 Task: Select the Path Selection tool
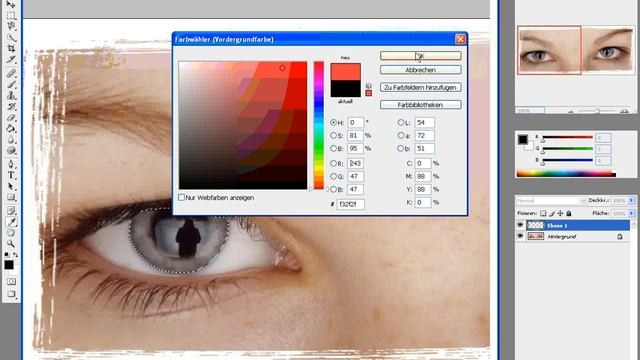click(11, 187)
